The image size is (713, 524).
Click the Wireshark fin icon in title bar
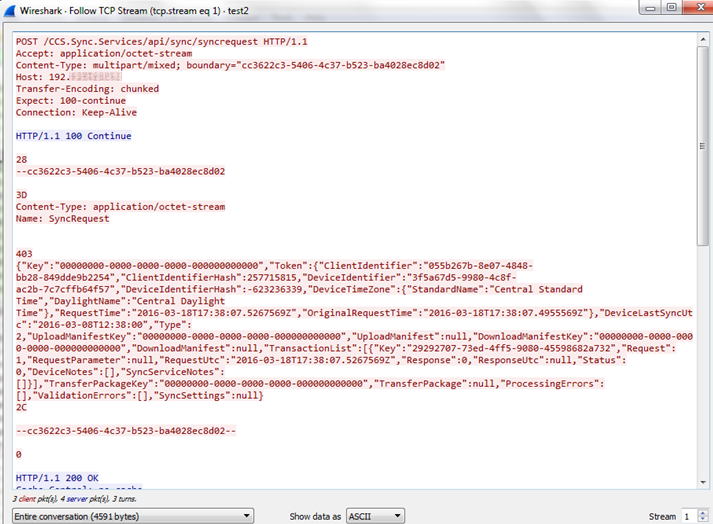(x=9, y=8)
